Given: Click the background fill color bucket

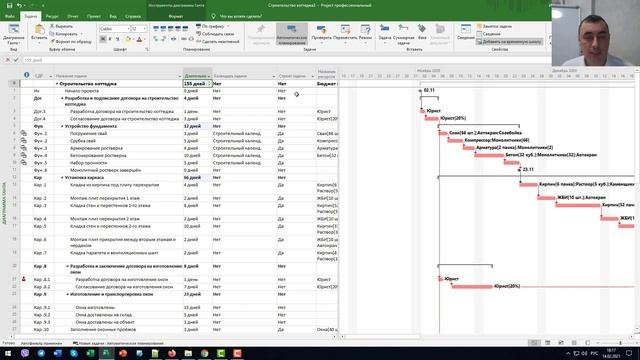Looking at the screenshot, I should click(128, 39).
